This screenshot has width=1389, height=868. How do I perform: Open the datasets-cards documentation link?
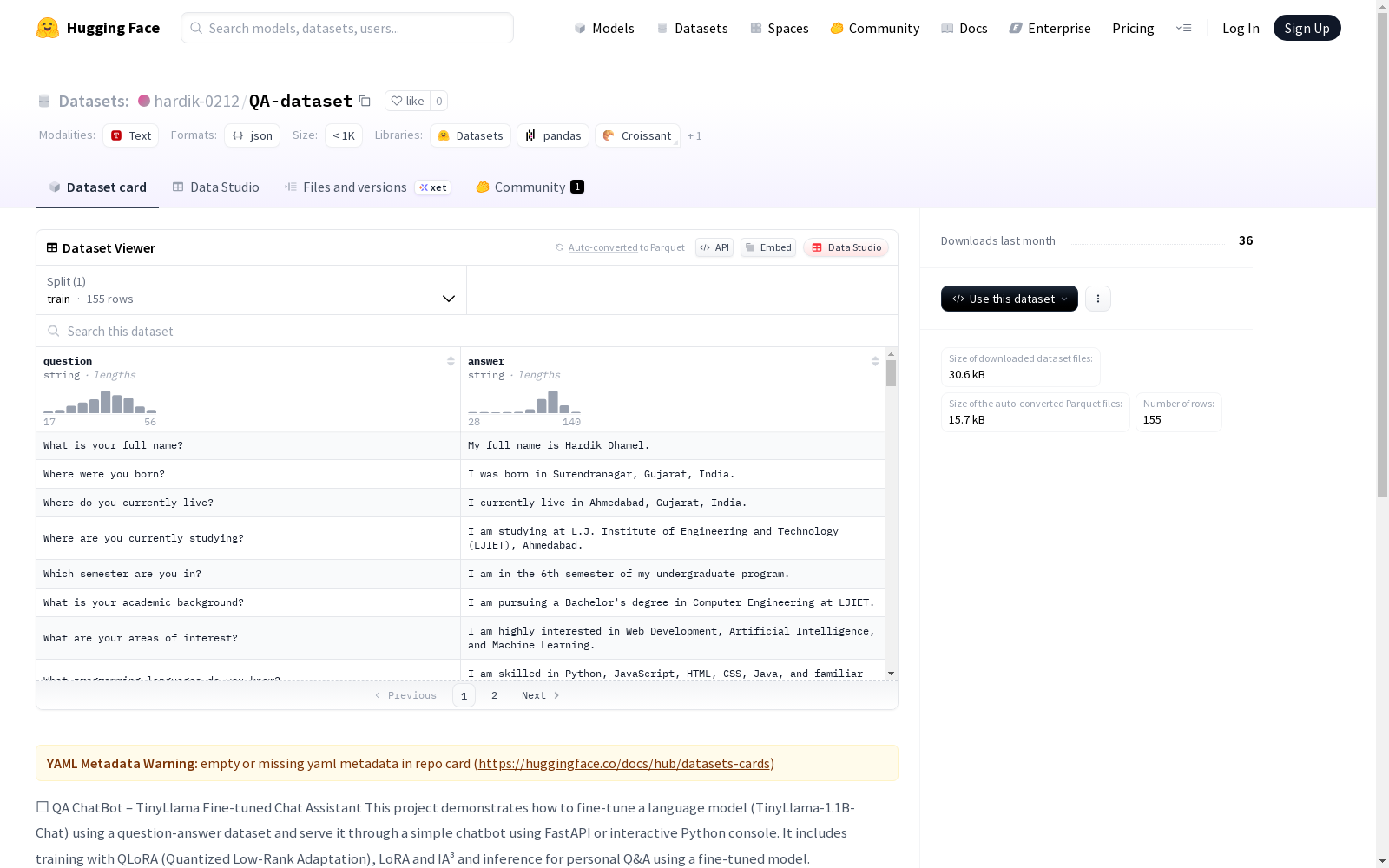[624, 764]
